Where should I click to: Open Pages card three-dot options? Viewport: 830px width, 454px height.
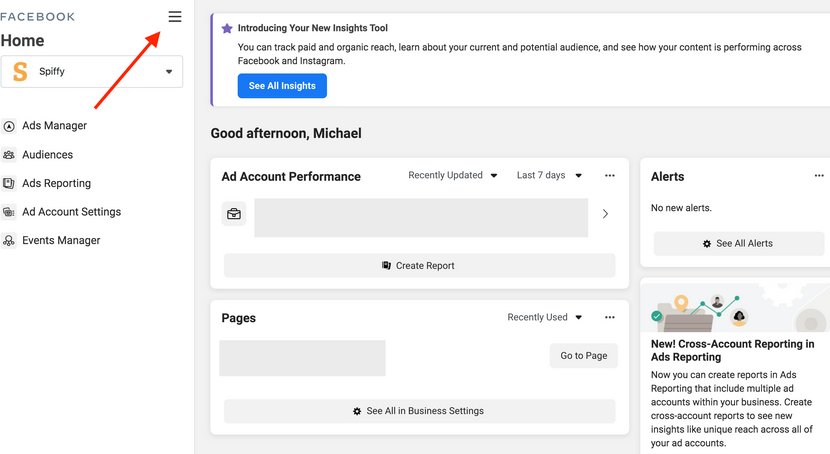[610, 317]
